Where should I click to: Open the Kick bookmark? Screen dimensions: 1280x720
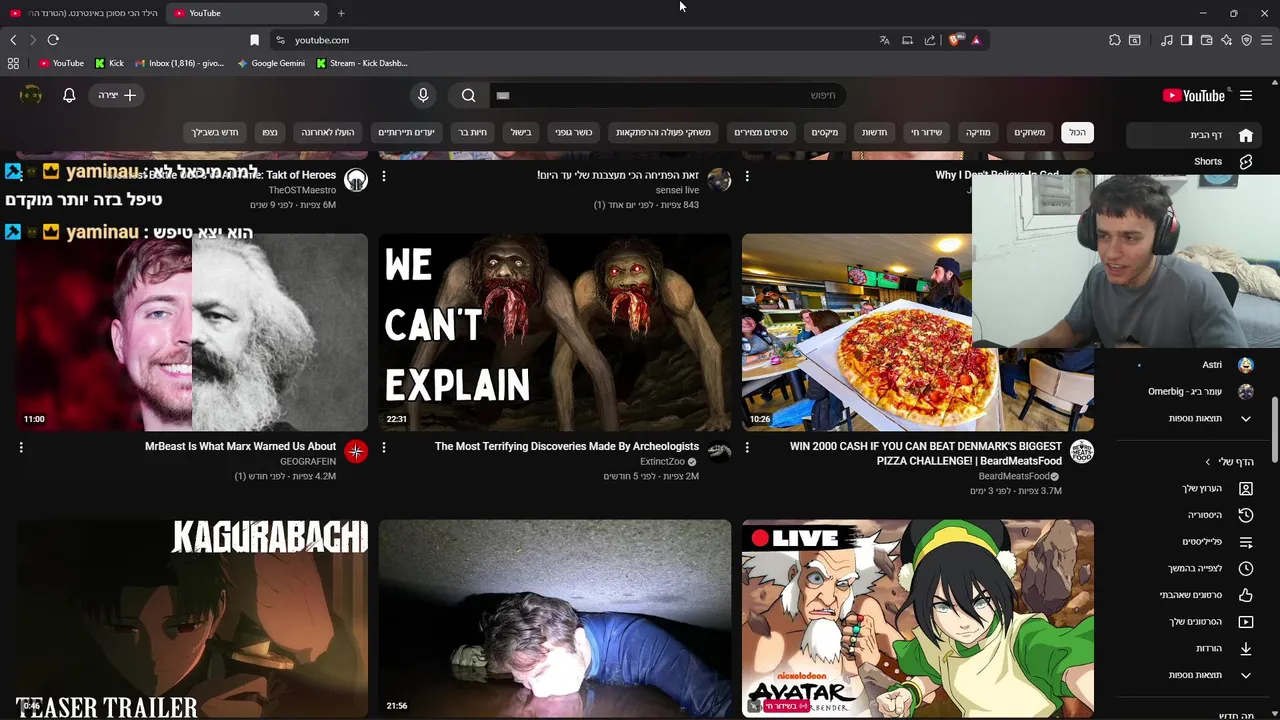click(109, 63)
